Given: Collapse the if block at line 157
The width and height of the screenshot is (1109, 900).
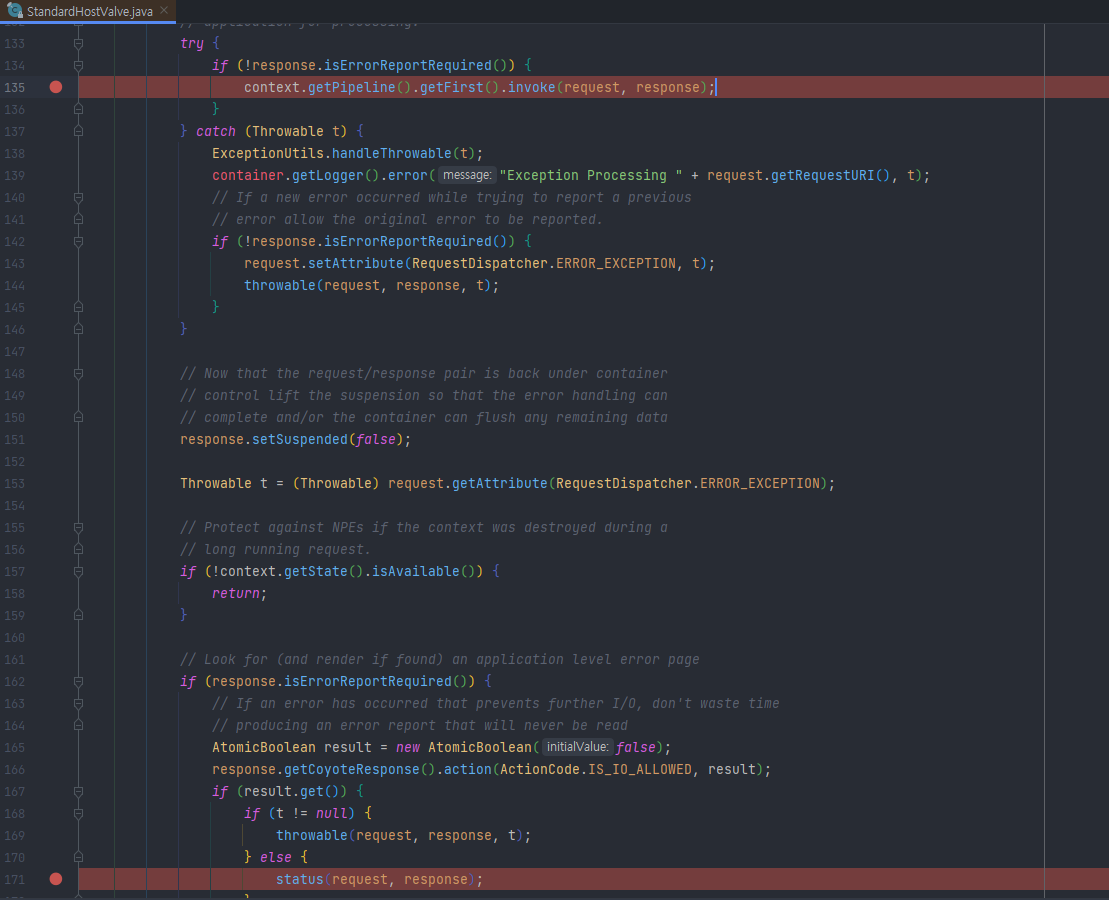Looking at the screenshot, I should (79, 572).
